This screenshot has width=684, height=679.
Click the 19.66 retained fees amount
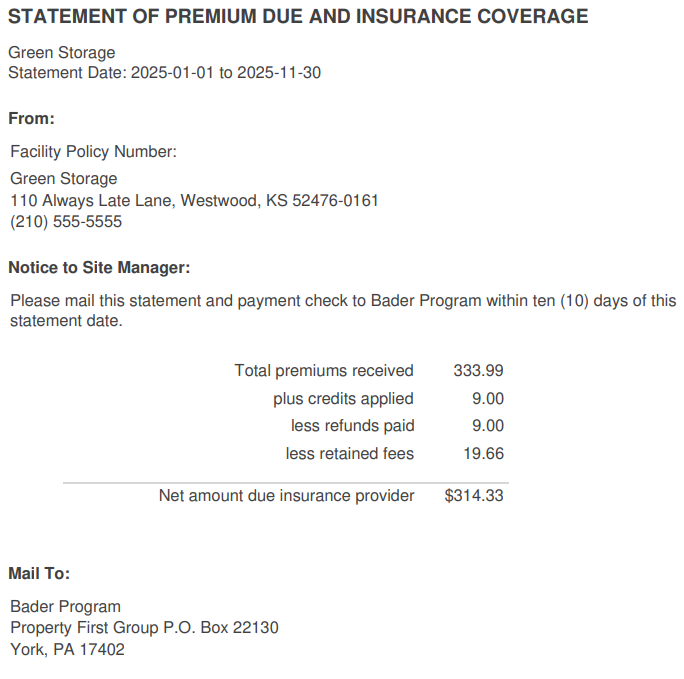click(483, 454)
